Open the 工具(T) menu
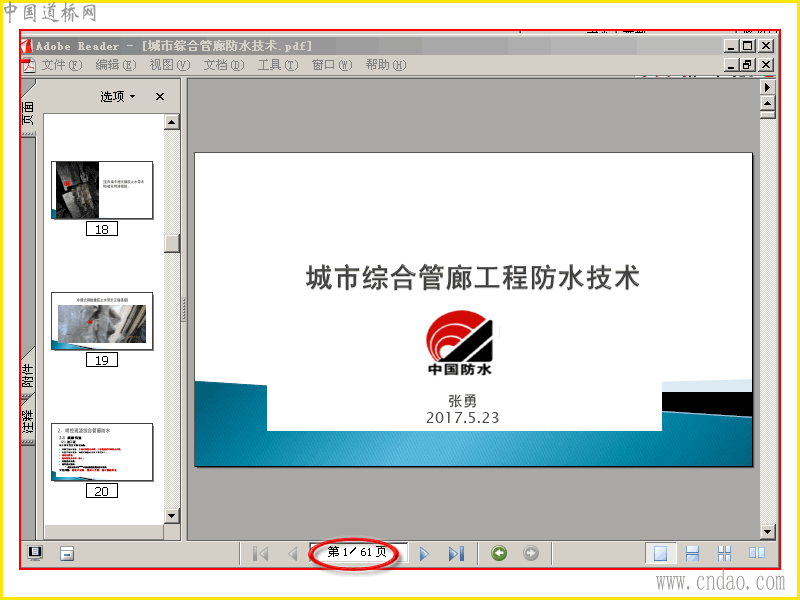800x600 pixels. point(278,65)
